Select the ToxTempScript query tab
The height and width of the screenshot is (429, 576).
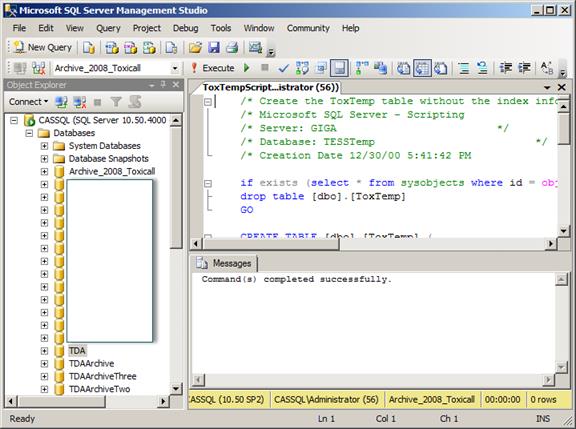(x=270, y=87)
